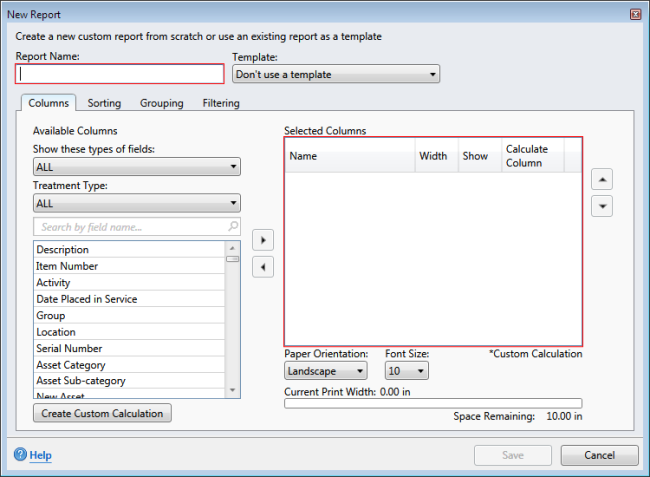The height and width of the screenshot is (477, 650).
Task: Open the Template dropdown
Action: click(336, 74)
